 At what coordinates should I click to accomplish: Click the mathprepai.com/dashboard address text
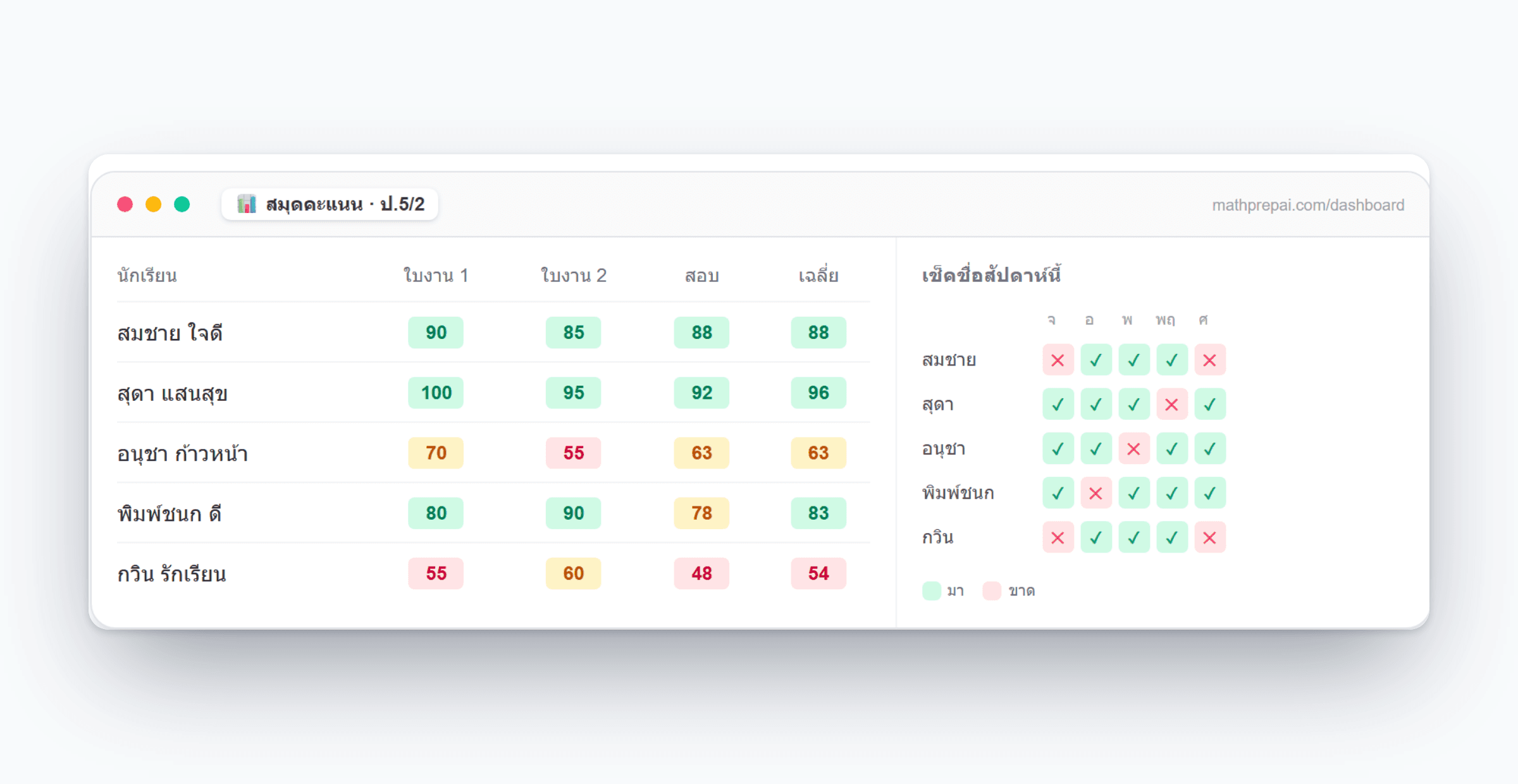[x=1307, y=205]
